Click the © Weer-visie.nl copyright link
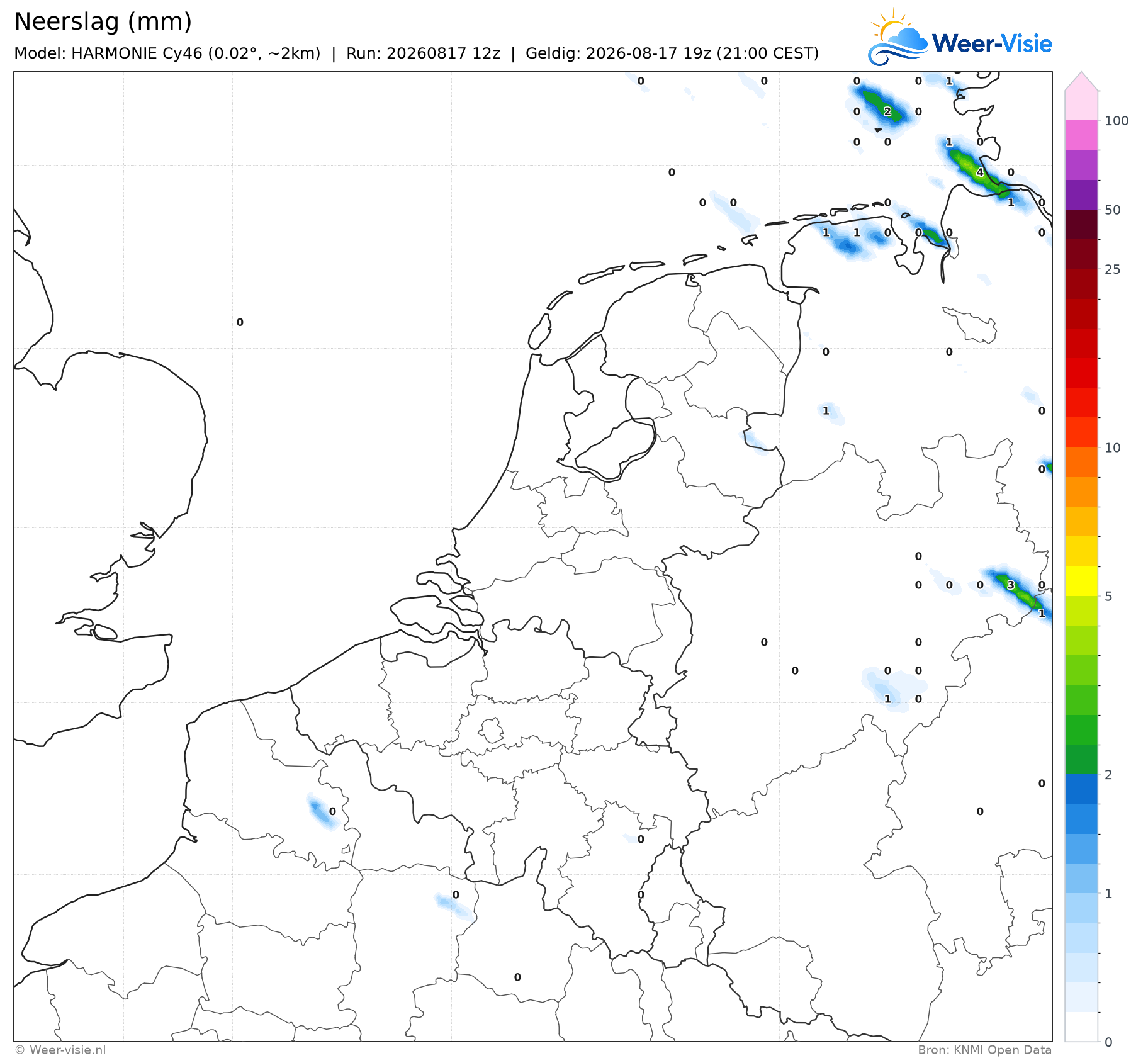Viewport: 1148px width, 1058px height. [60, 1050]
